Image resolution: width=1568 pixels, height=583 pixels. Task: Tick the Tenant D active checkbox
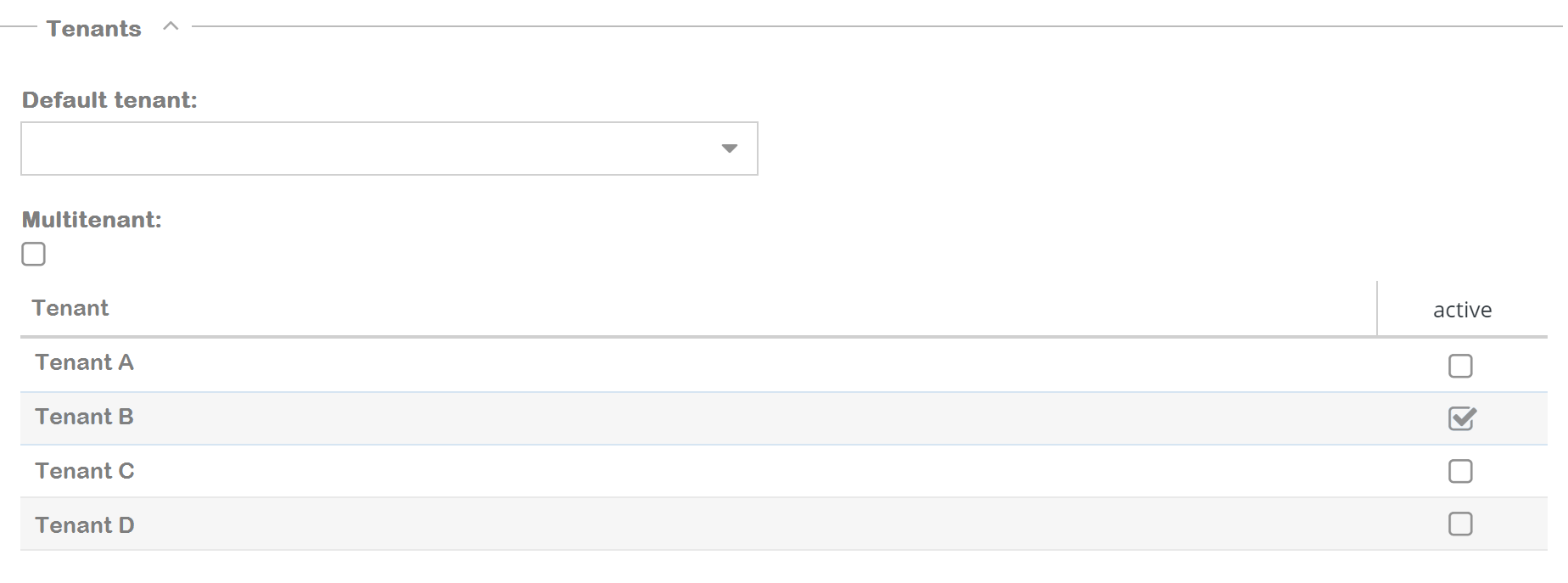tap(1459, 524)
